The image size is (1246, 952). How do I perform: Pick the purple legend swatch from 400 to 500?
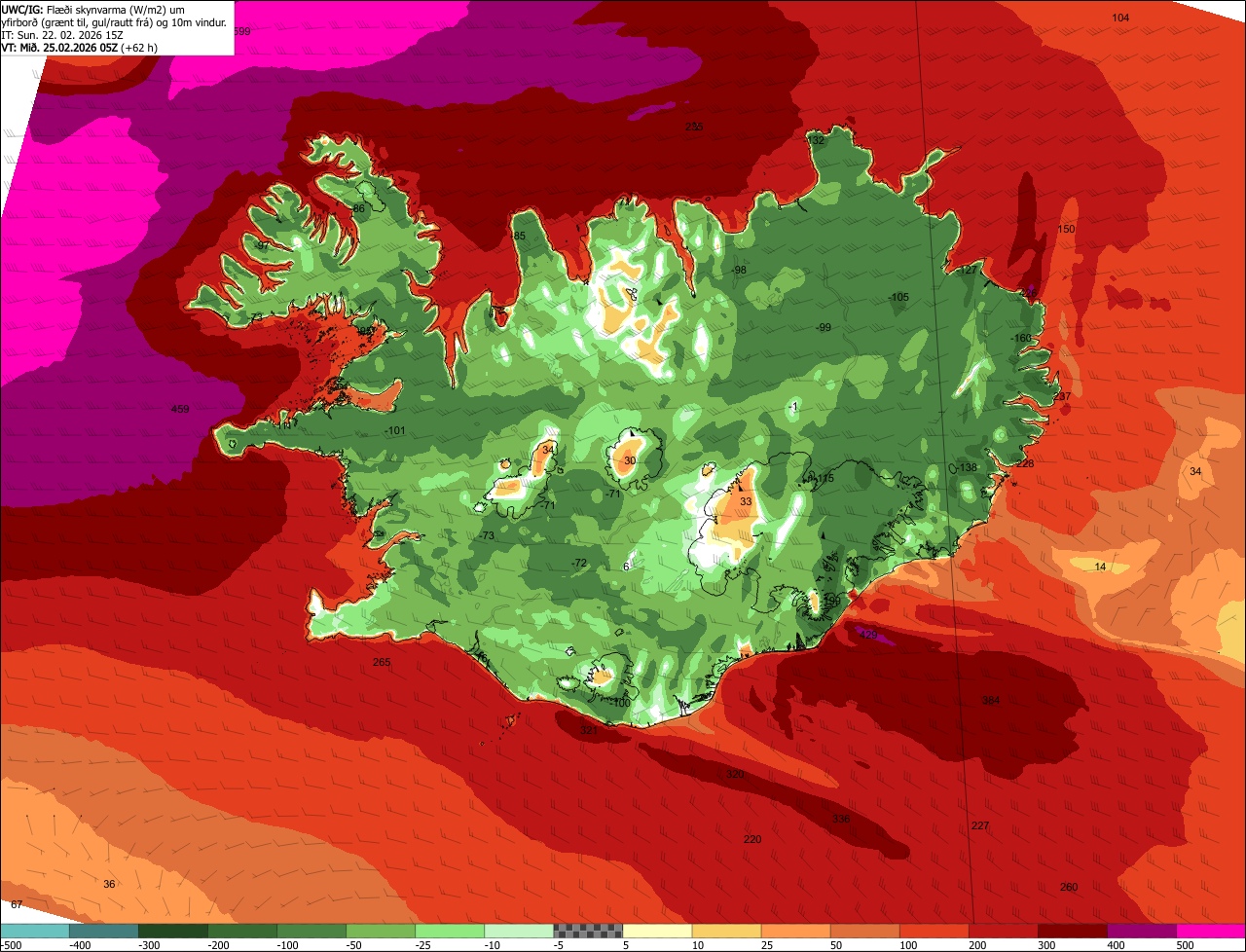point(1141,931)
